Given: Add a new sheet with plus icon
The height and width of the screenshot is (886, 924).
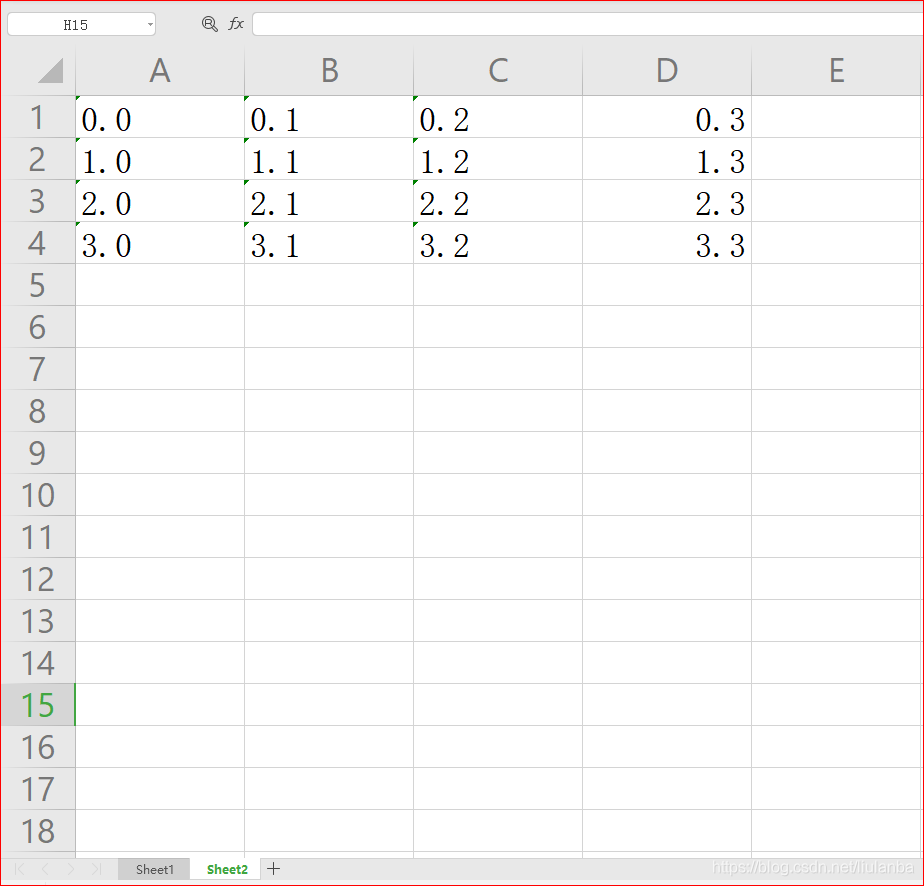Looking at the screenshot, I should (273, 868).
